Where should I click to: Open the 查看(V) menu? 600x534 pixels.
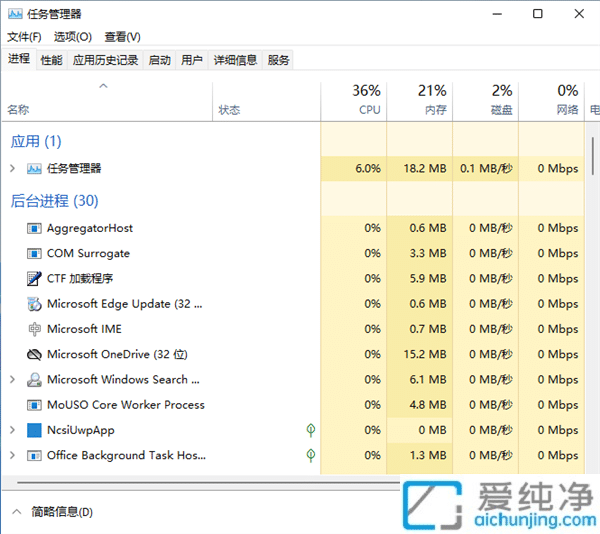pyautogui.click(x=122, y=37)
